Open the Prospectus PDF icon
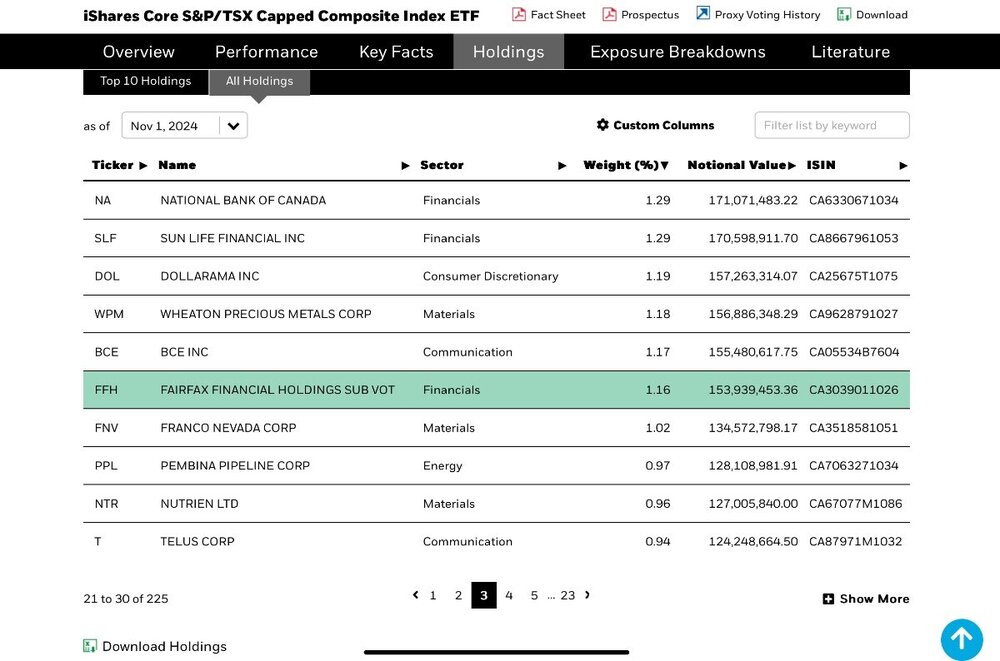Image resolution: width=1000 pixels, height=661 pixels. [x=609, y=15]
